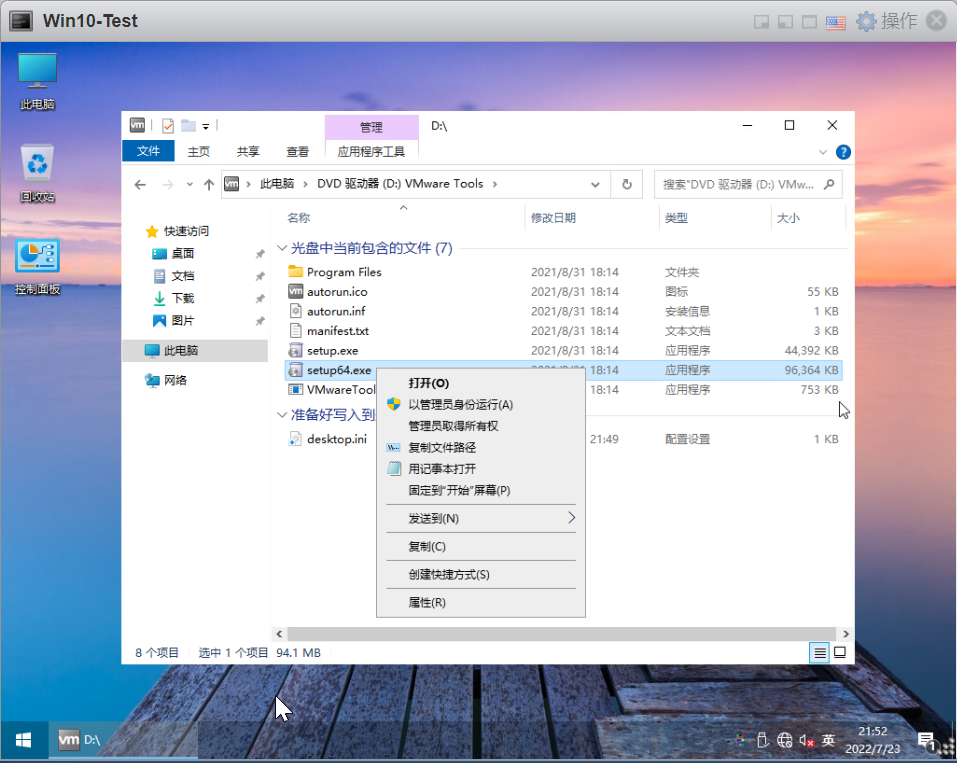
Task: Go back with the left arrow
Action: 140,184
